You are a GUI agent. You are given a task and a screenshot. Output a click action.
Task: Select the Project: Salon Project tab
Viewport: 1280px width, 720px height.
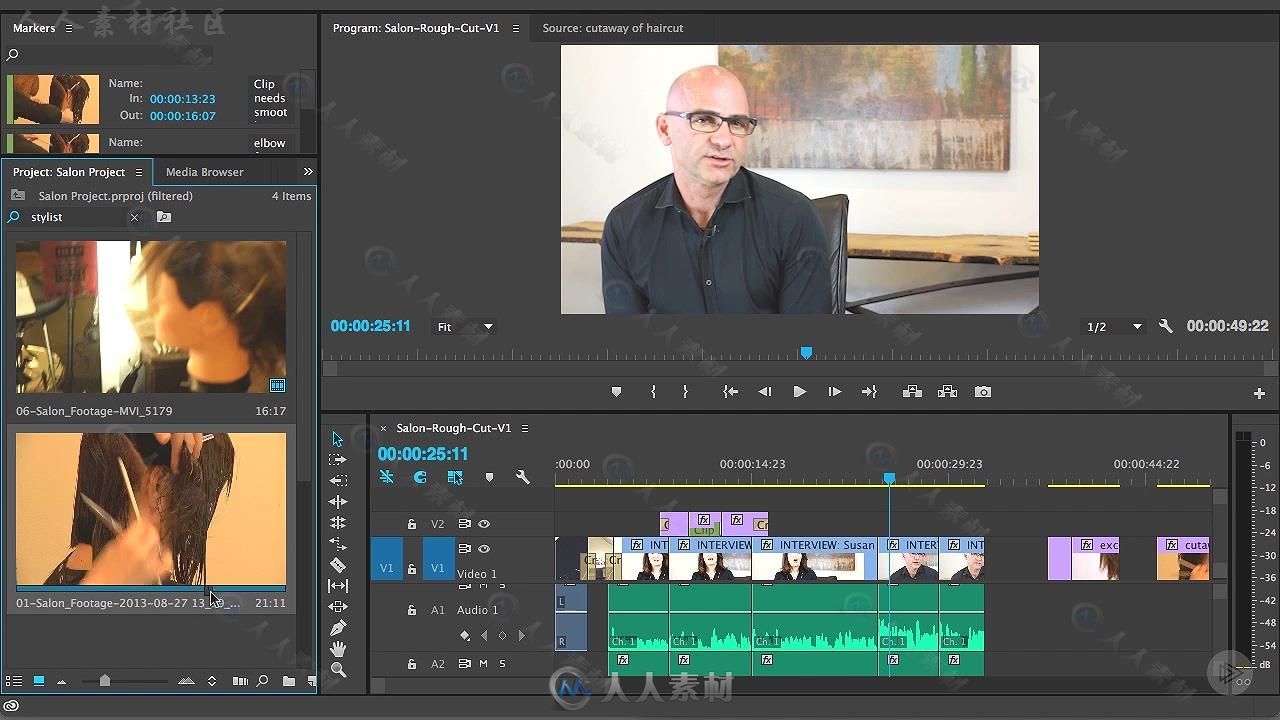click(69, 172)
